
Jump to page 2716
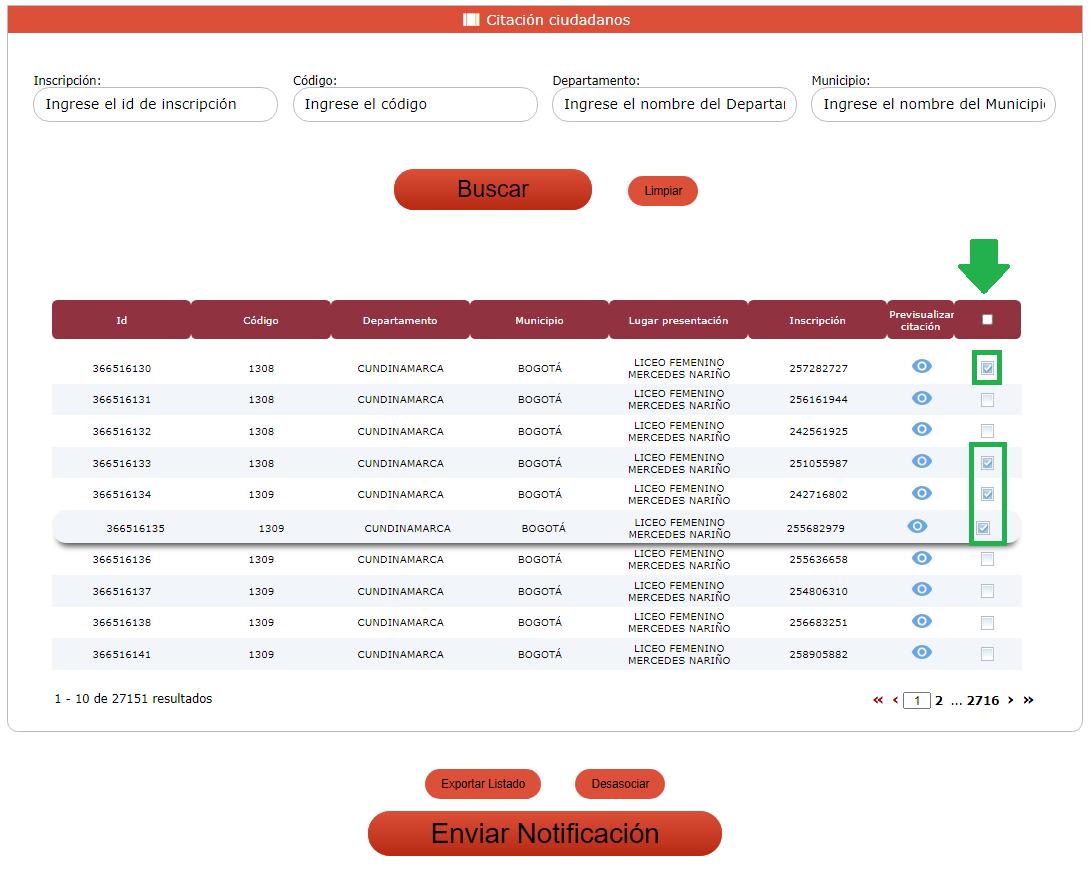coord(982,701)
